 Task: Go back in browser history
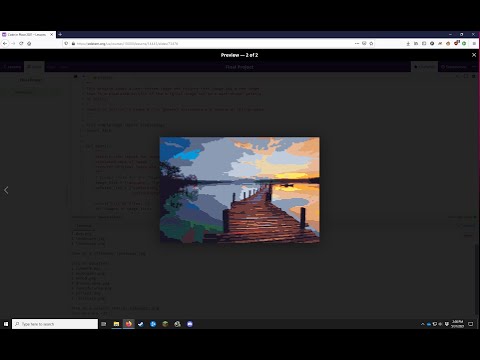pos(5,43)
